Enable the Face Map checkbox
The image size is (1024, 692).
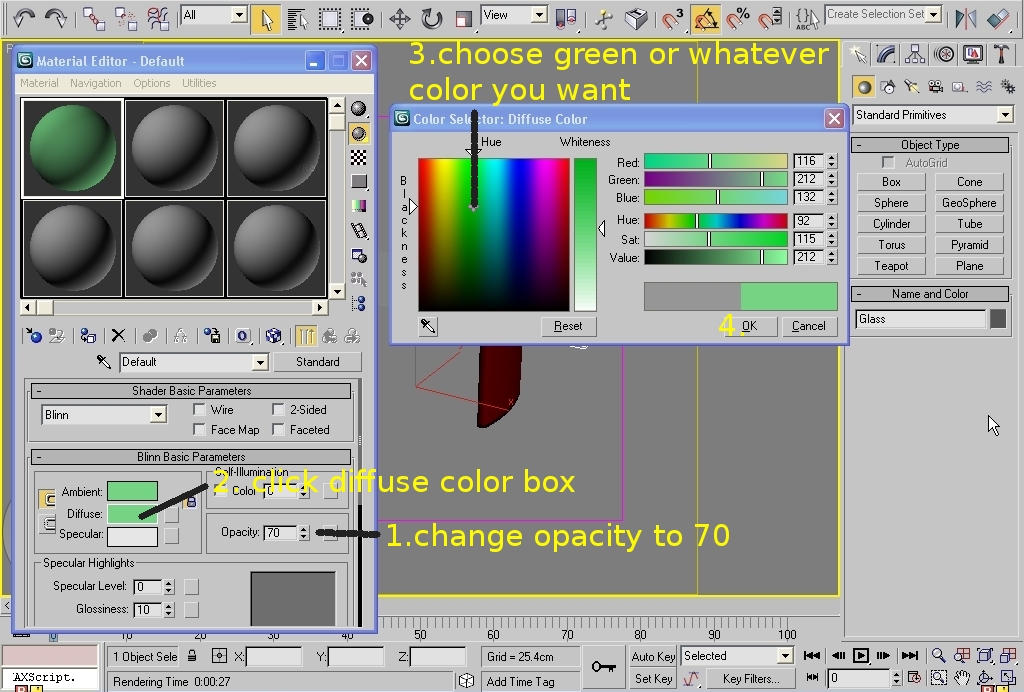pyautogui.click(x=200, y=430)
